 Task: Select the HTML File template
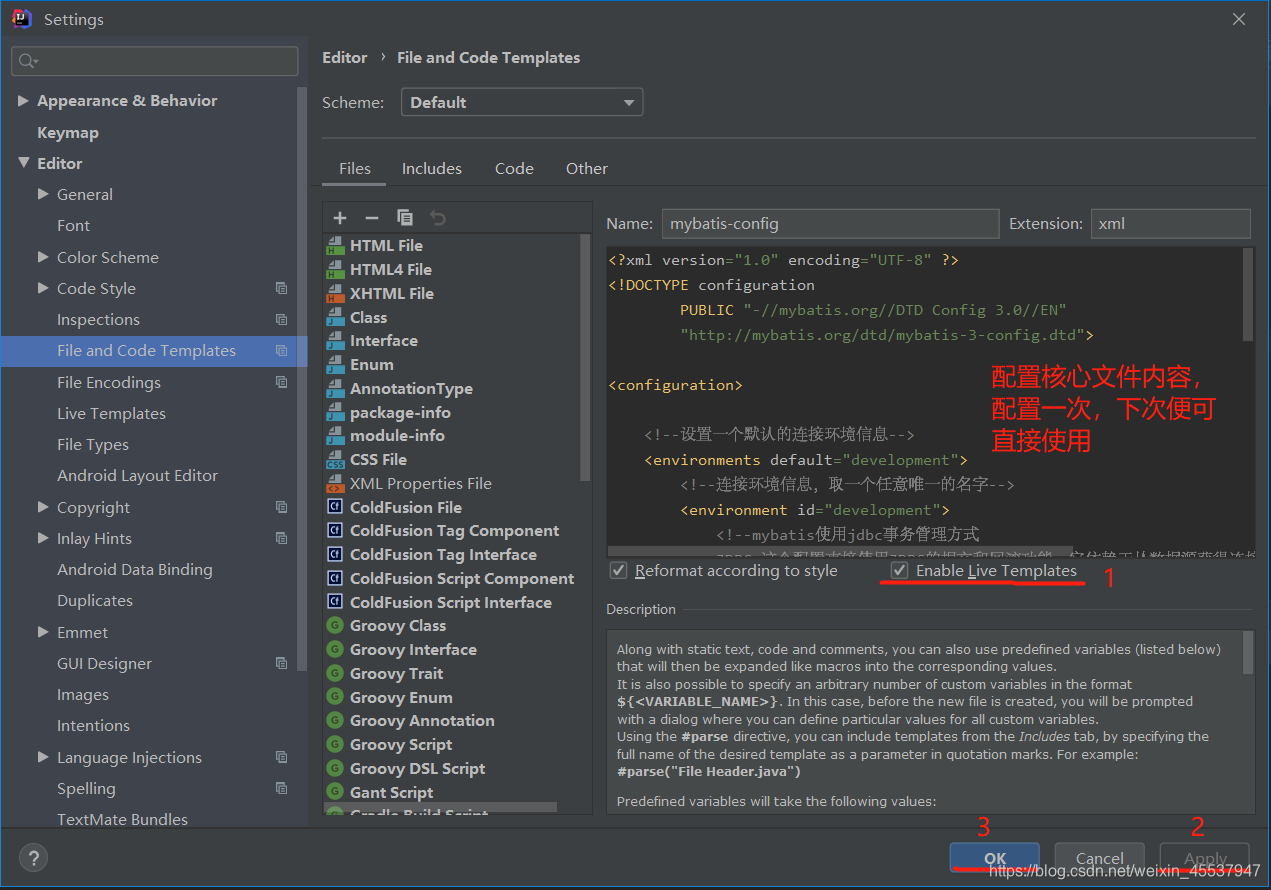click(x=386, y=246)
